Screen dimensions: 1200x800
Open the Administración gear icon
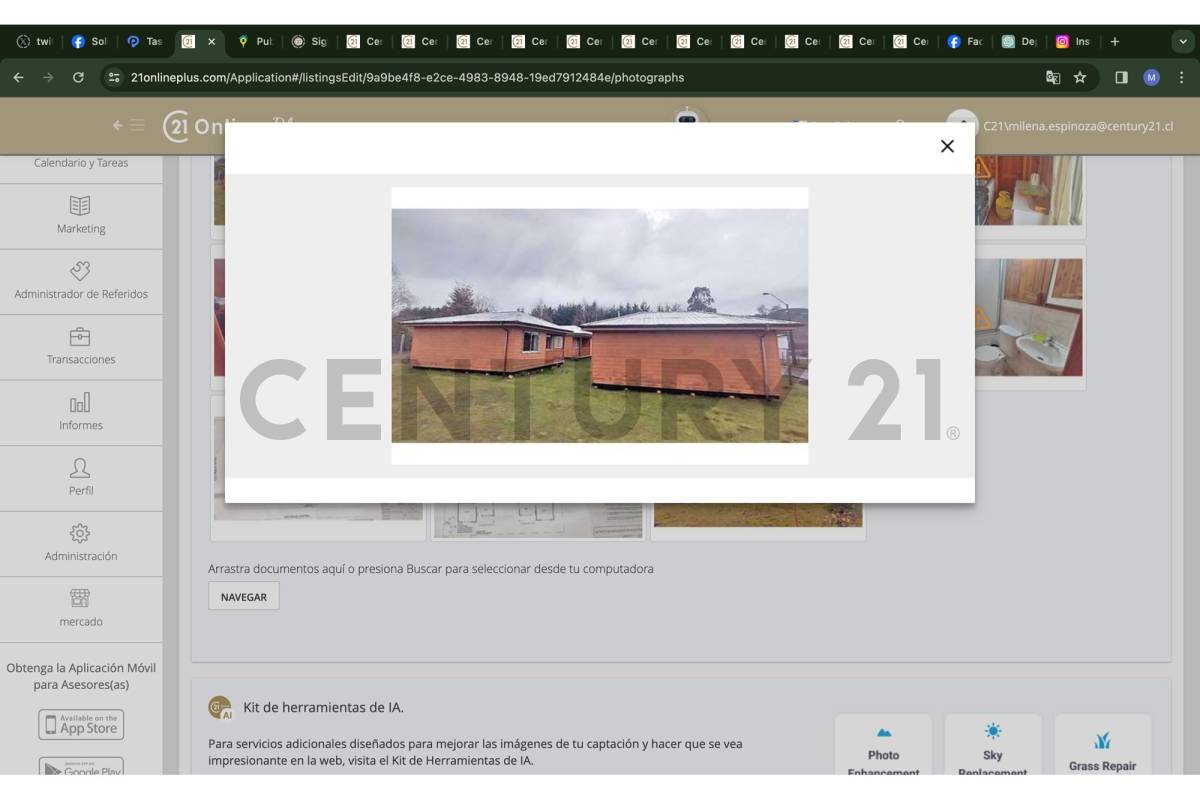click(80, 533)
